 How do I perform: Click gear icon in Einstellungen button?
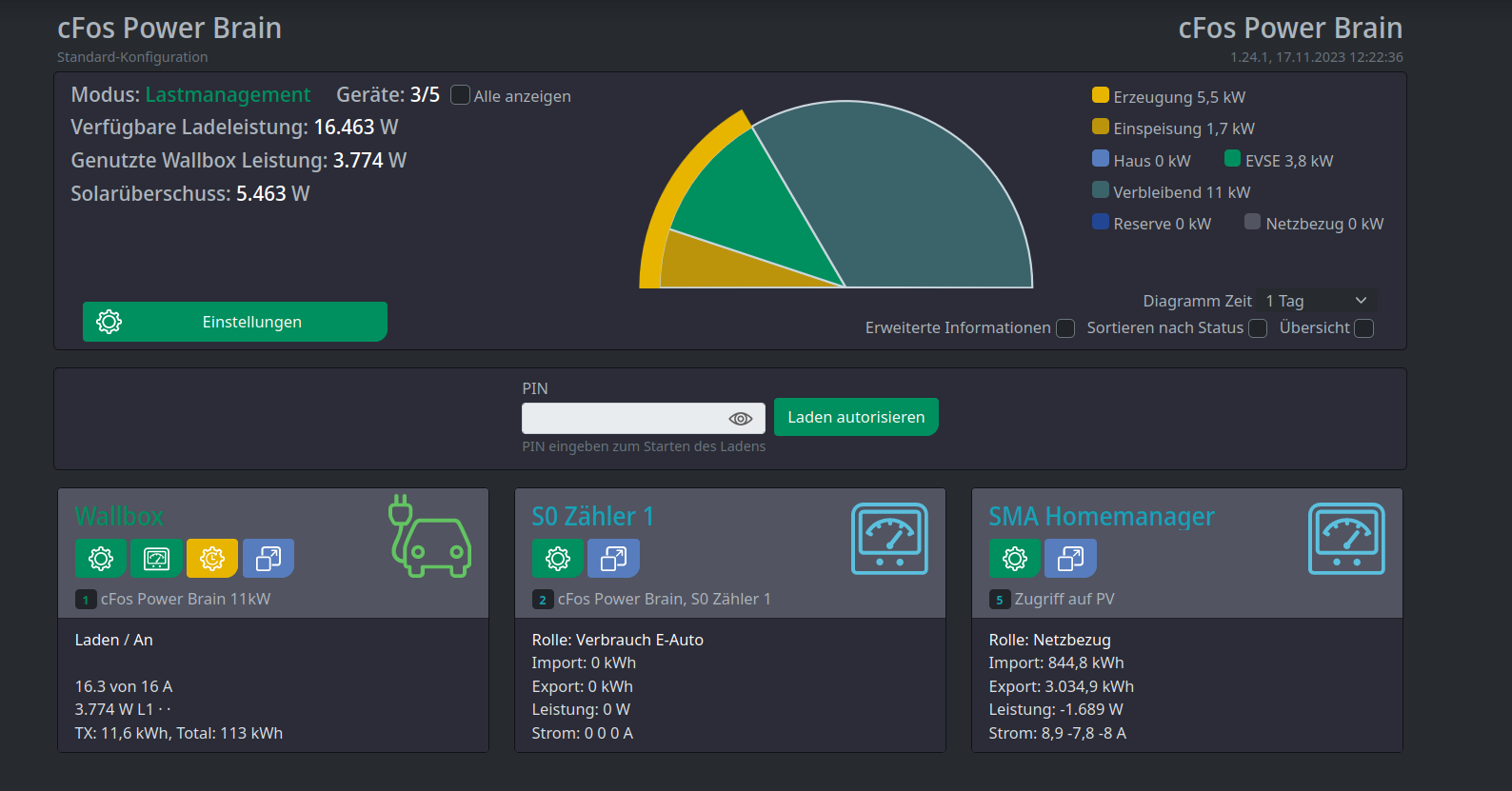(109, 322)
